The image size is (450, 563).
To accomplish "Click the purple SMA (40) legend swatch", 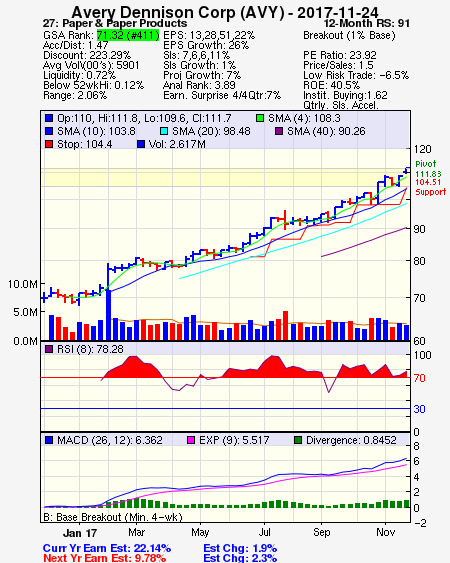I will click(279, 131).
